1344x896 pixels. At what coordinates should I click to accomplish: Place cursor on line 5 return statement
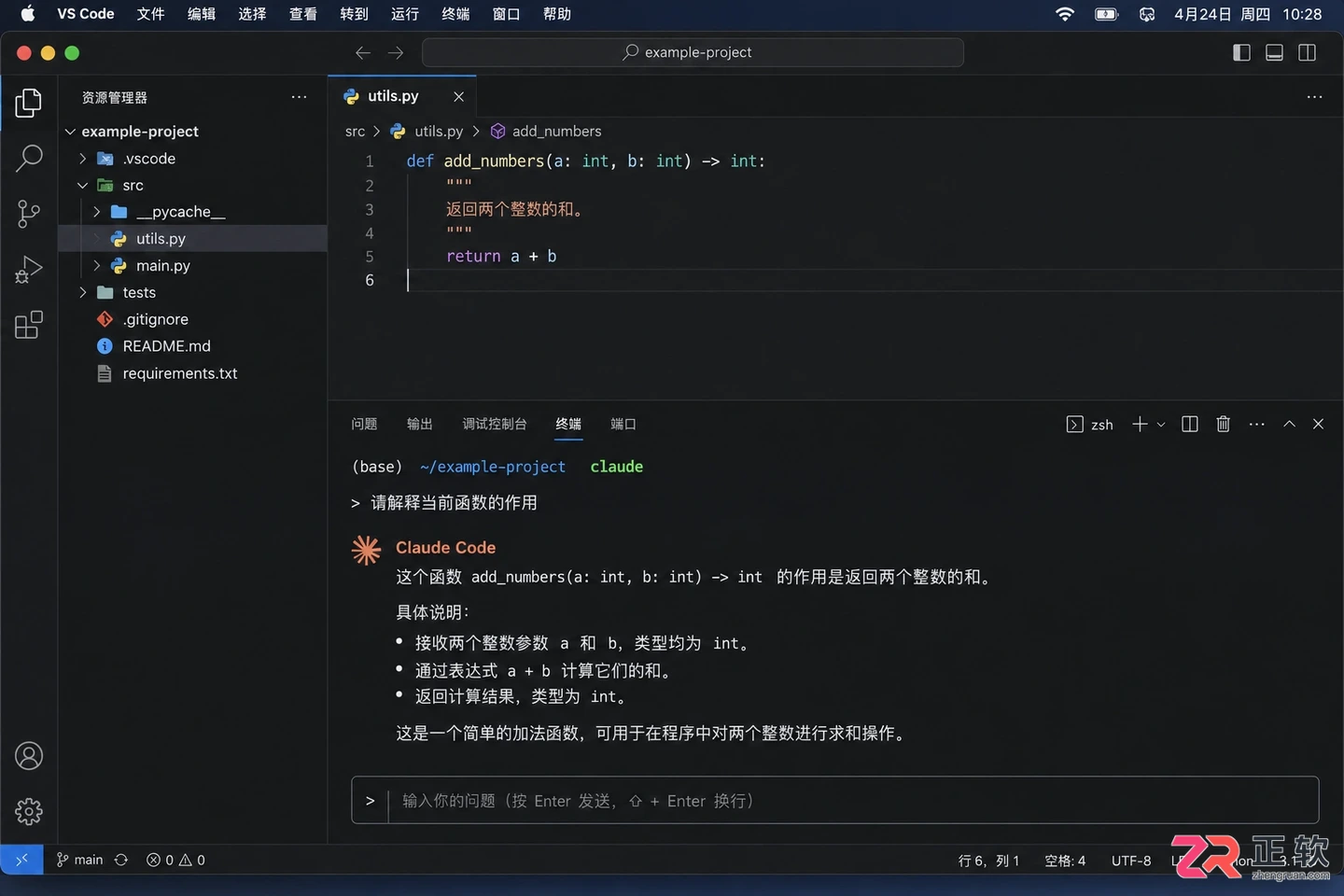501,257
